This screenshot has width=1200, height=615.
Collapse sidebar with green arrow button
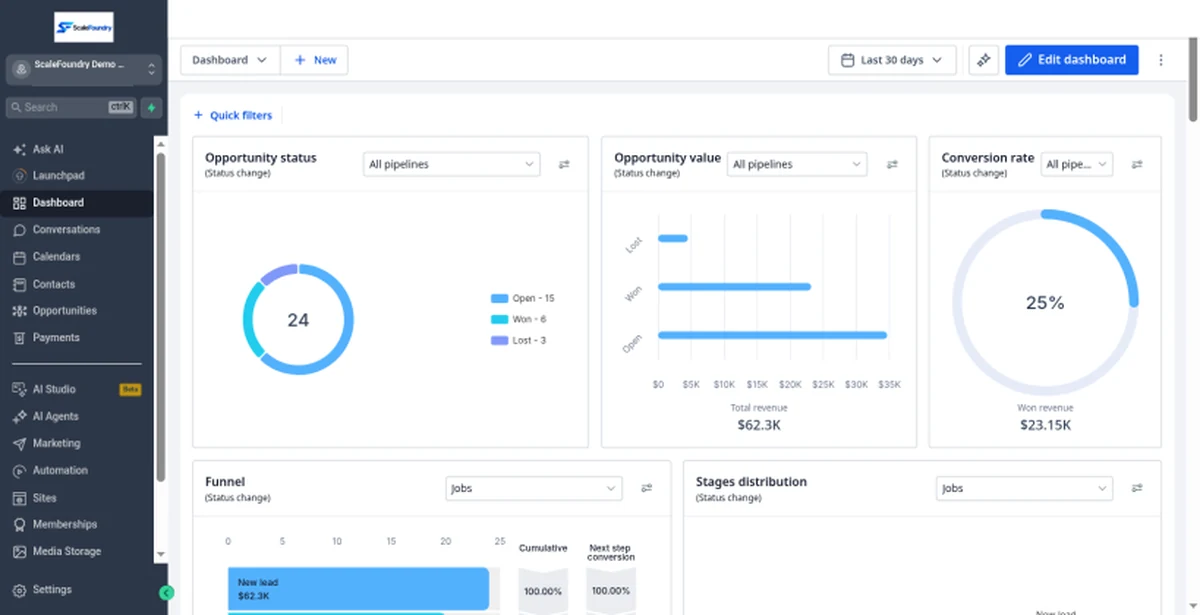click(x=166, y=593)
